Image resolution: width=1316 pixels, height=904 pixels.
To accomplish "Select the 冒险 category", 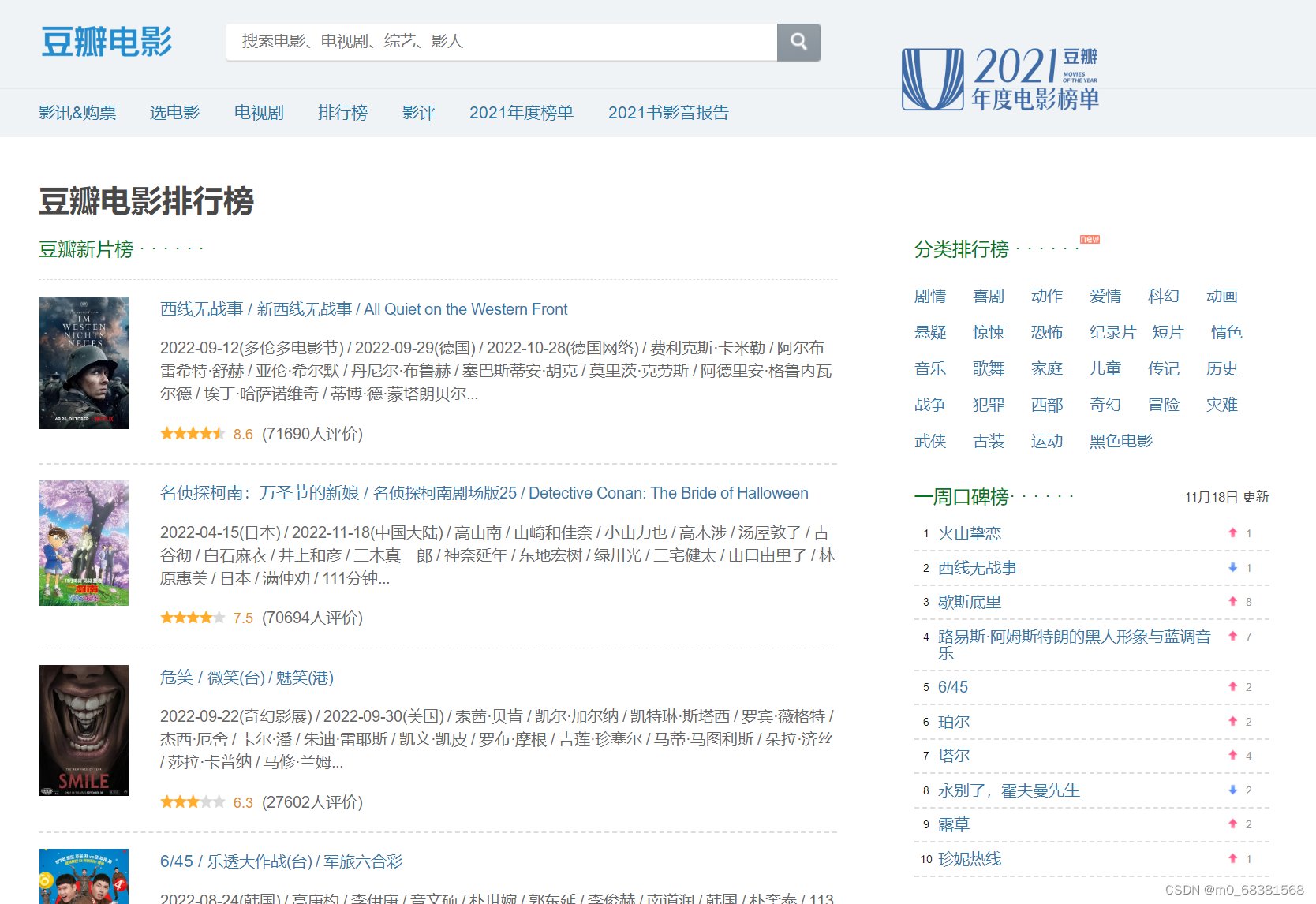I will (x=1164, y=405).
